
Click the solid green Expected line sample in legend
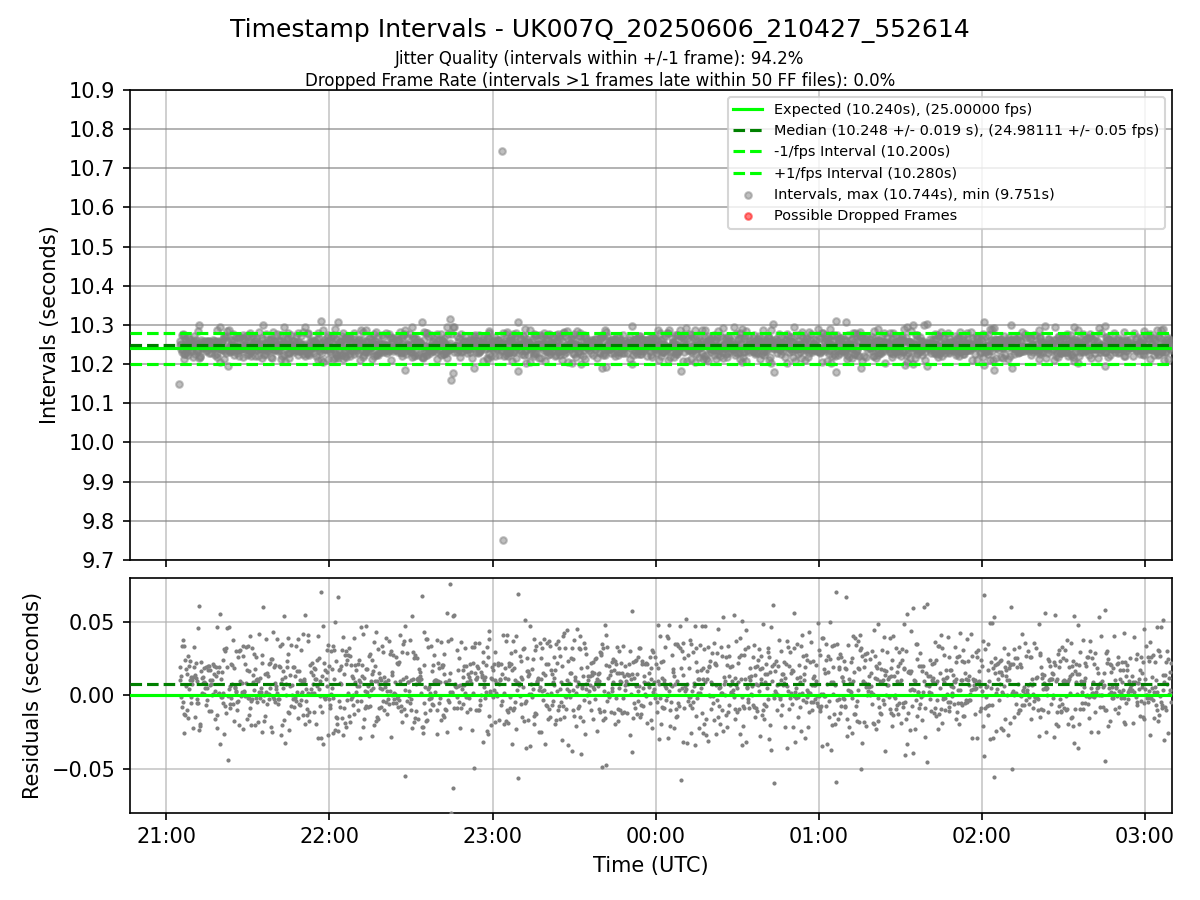[x=748, y=109]
